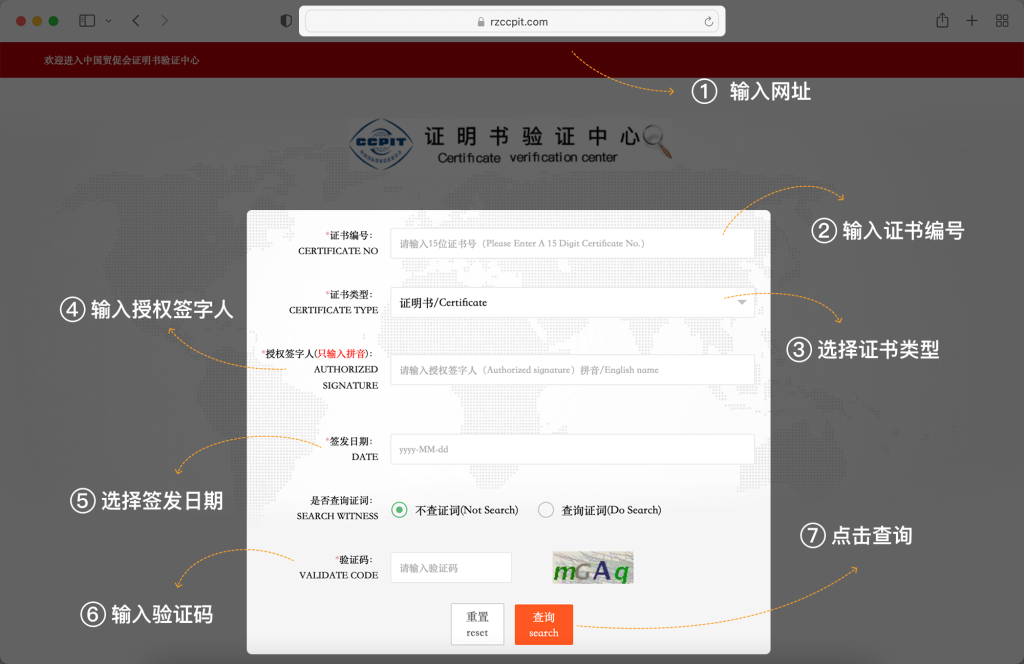Click the 验证码 VALIDATE CODE label
Viewport: 1024px width, 664px height.
[338, 567]
